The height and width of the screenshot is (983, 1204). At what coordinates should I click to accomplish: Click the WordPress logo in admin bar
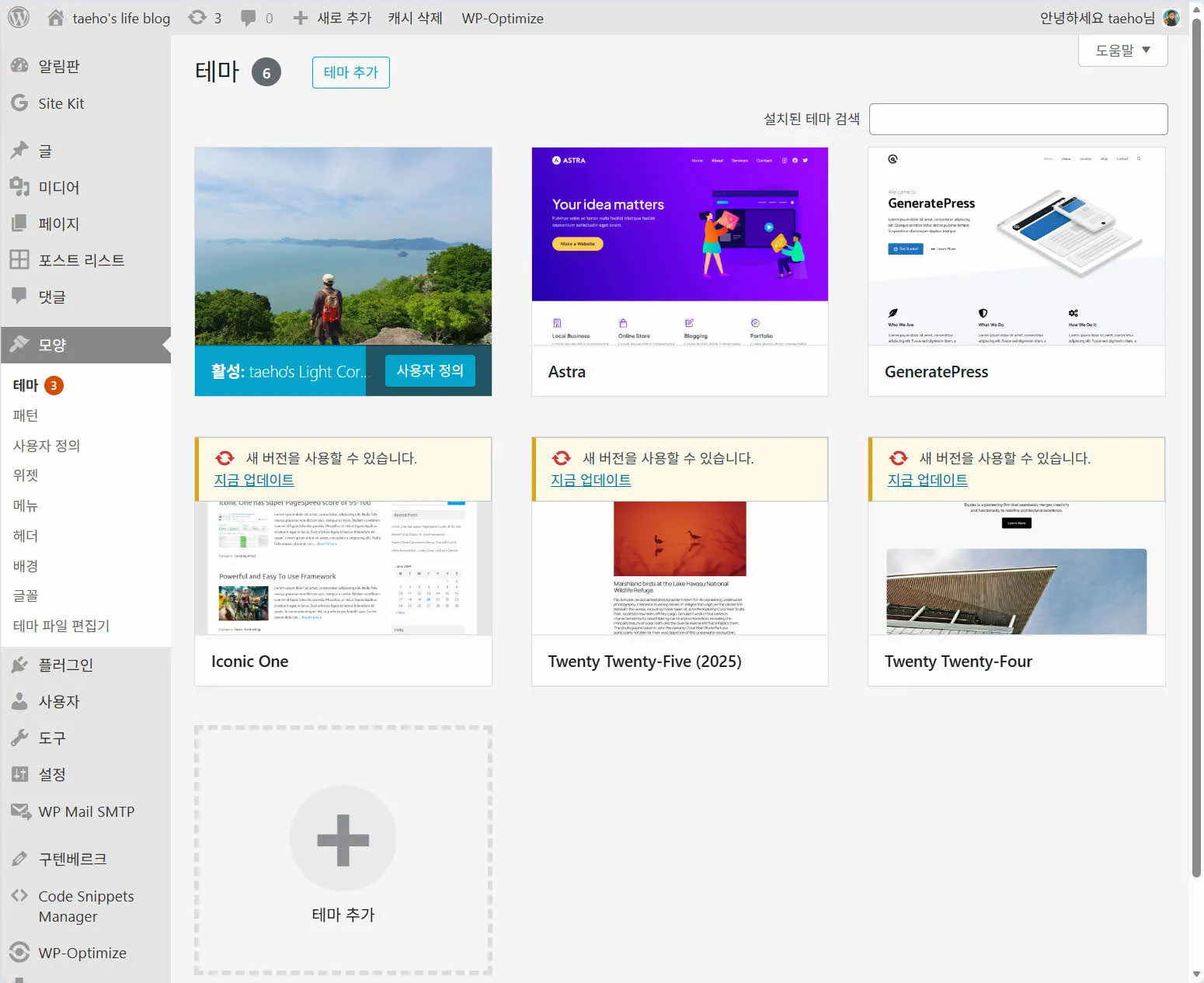point(19,17)
